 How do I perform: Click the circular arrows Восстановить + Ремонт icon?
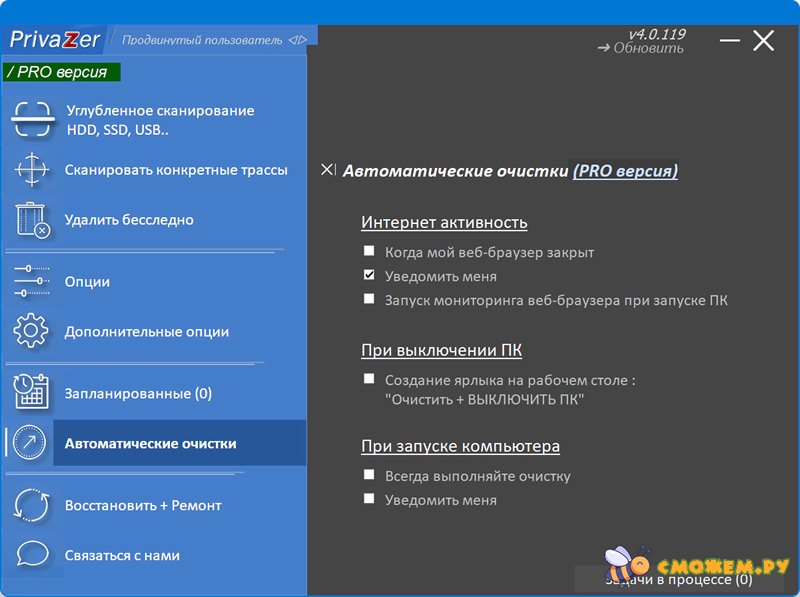click(x=32, y=505)
